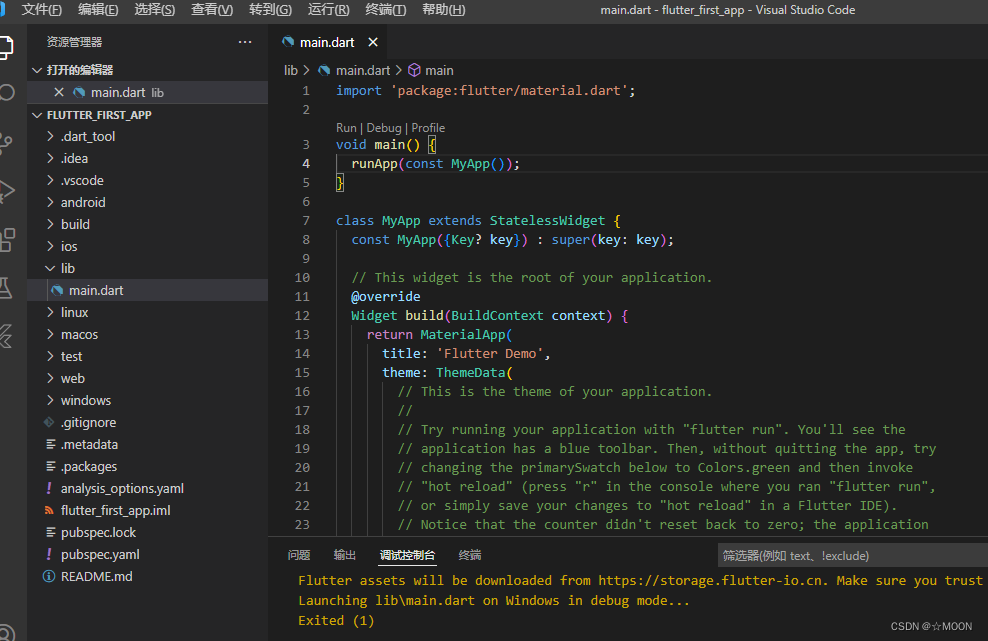Open pubspec.yaml in the file tree
The image size is (988, 641).
(148, 554)
